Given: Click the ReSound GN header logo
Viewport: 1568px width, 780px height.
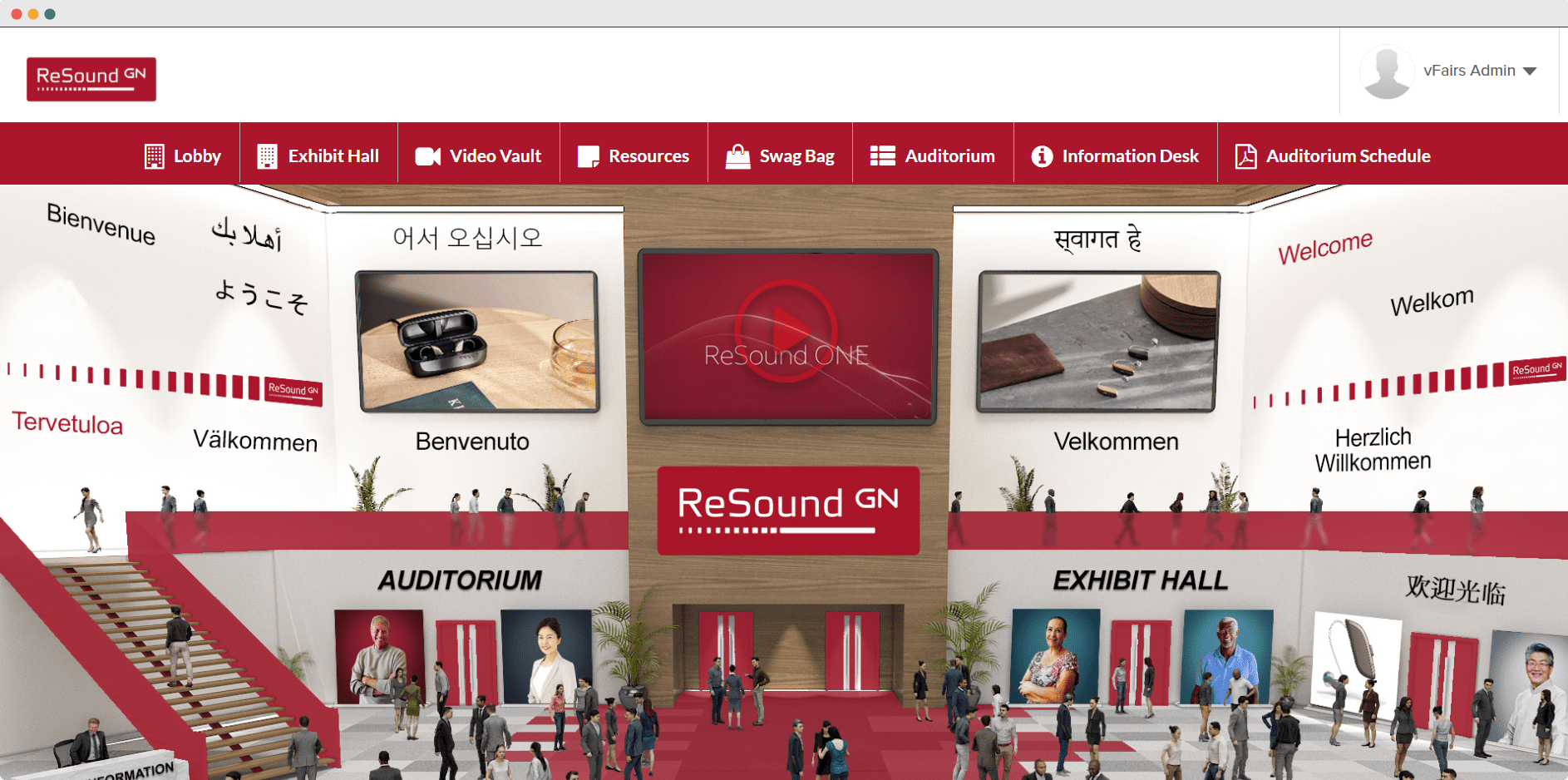Looking at the screenshot, I should [x=91, y=79].
